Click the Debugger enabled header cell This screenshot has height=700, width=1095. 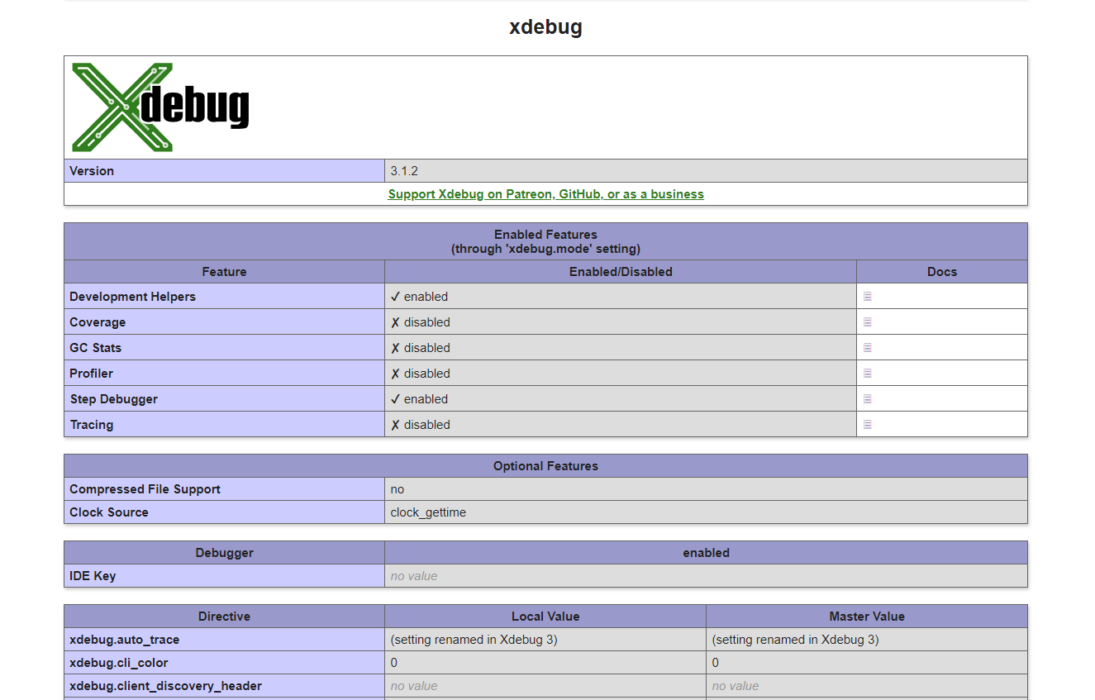(705, 553)
